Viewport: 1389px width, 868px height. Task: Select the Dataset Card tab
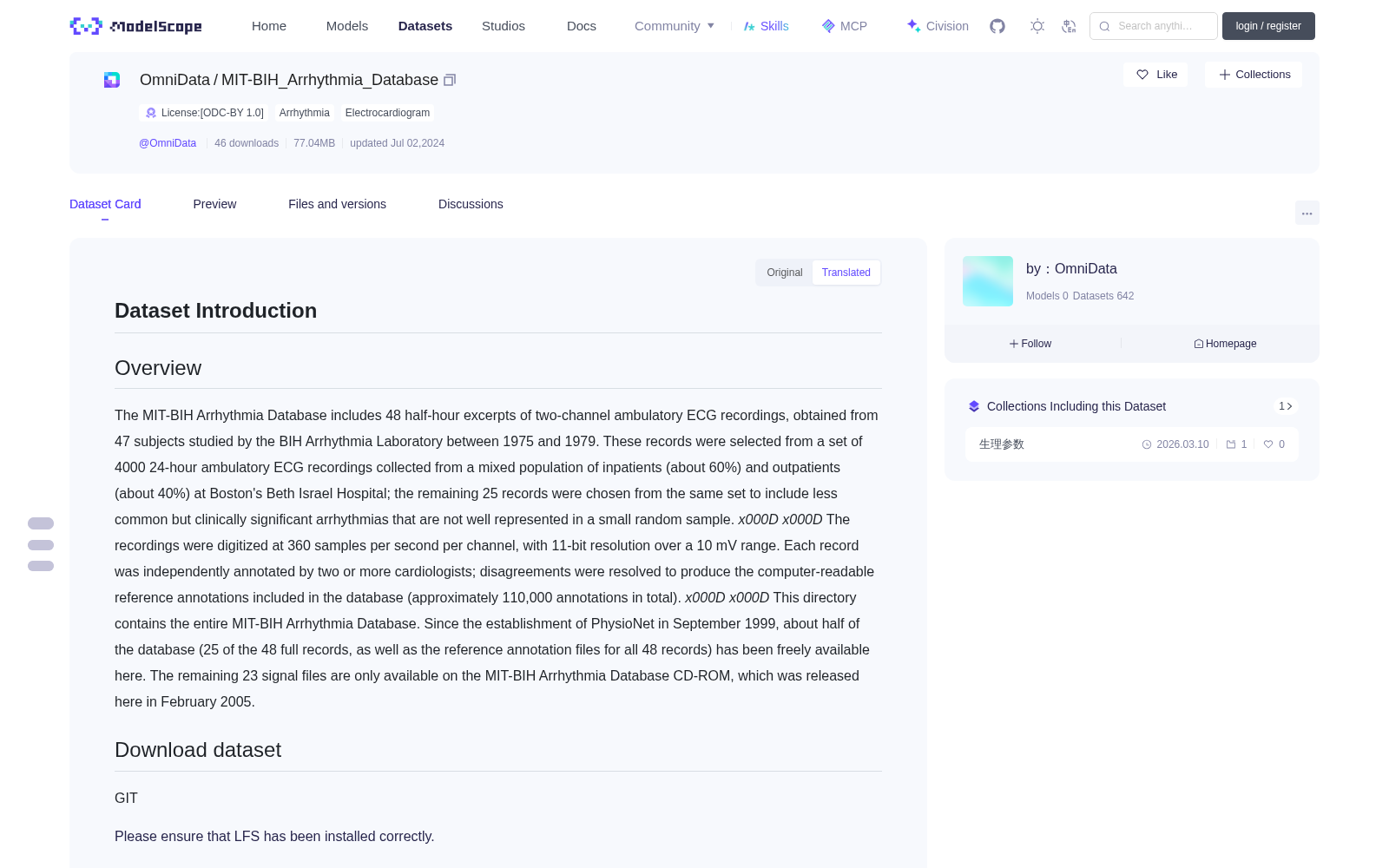105,204
